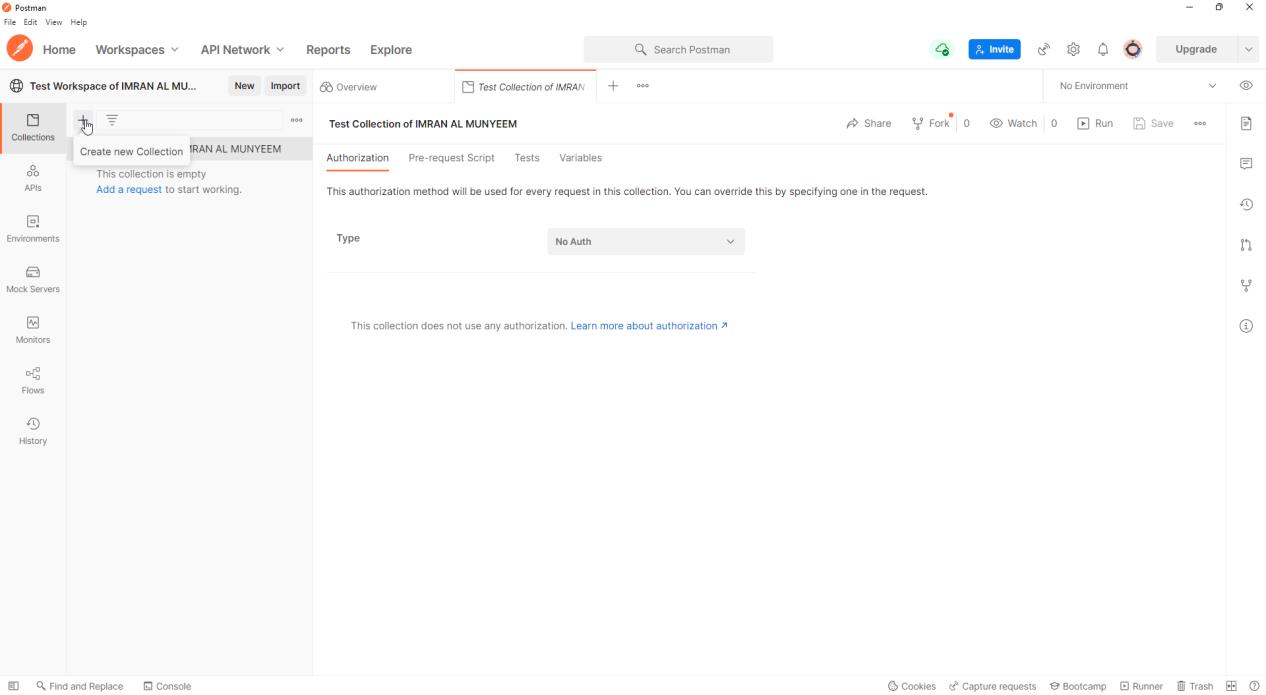Open the Console in status bar
Screen dimensions: 1266x695
pyautogui.click(x=167, y=686)
